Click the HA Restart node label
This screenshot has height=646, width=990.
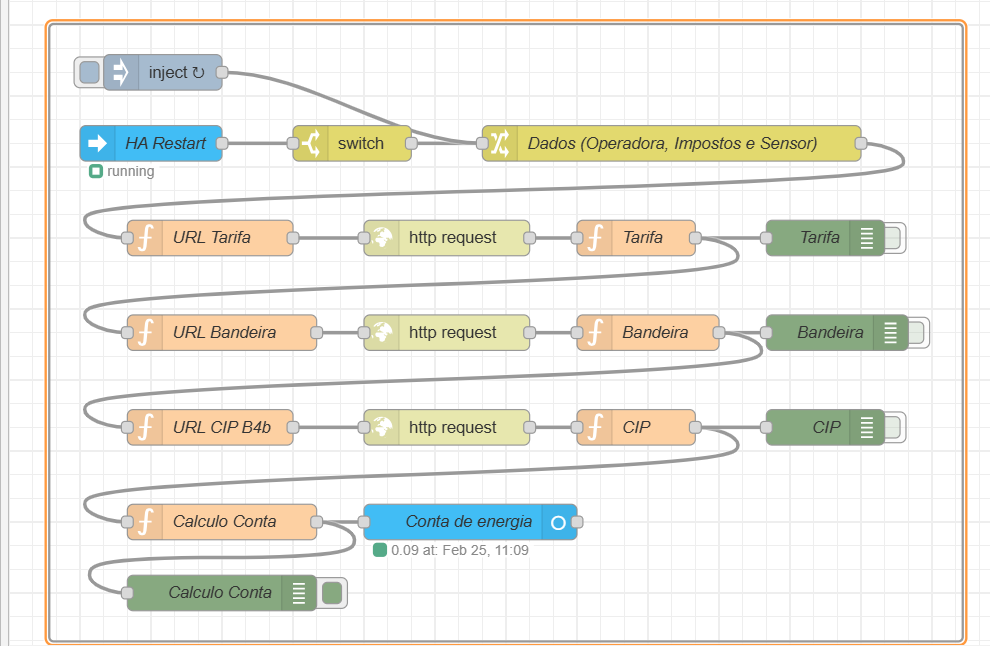coord(165,143)
